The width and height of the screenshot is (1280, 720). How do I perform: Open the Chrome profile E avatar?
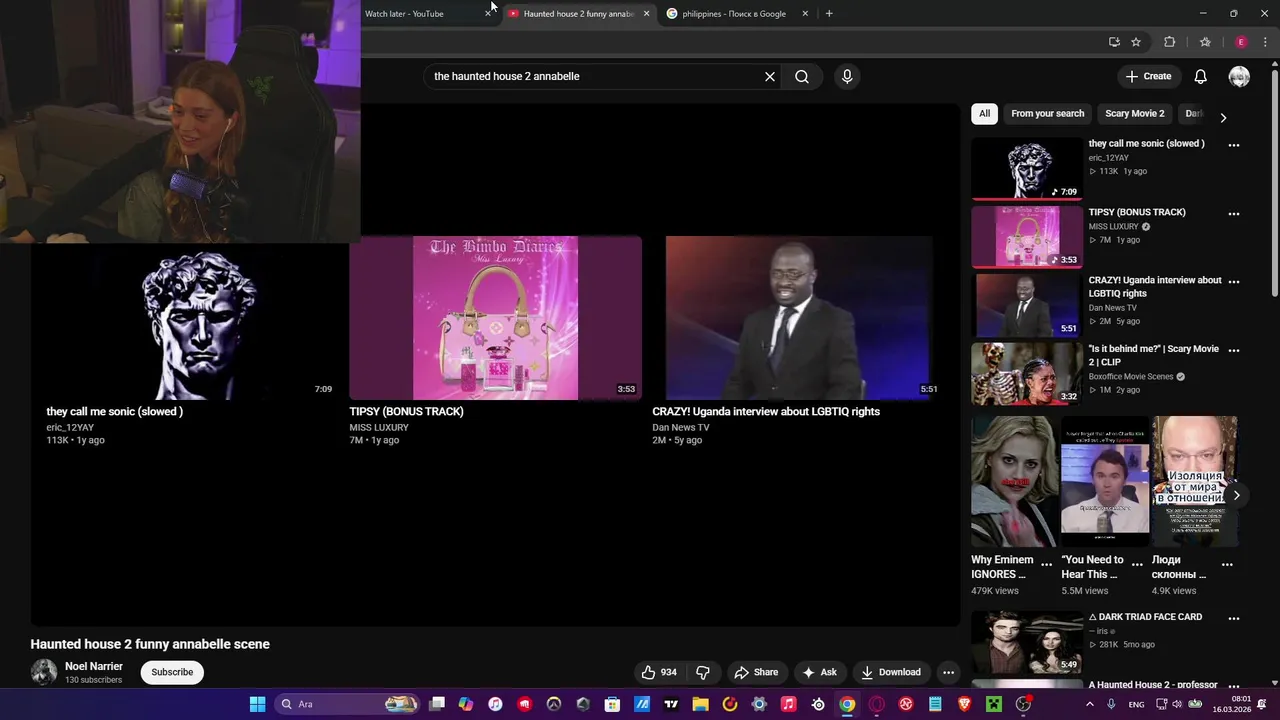pyautogui.click(x=1241, y=42)
